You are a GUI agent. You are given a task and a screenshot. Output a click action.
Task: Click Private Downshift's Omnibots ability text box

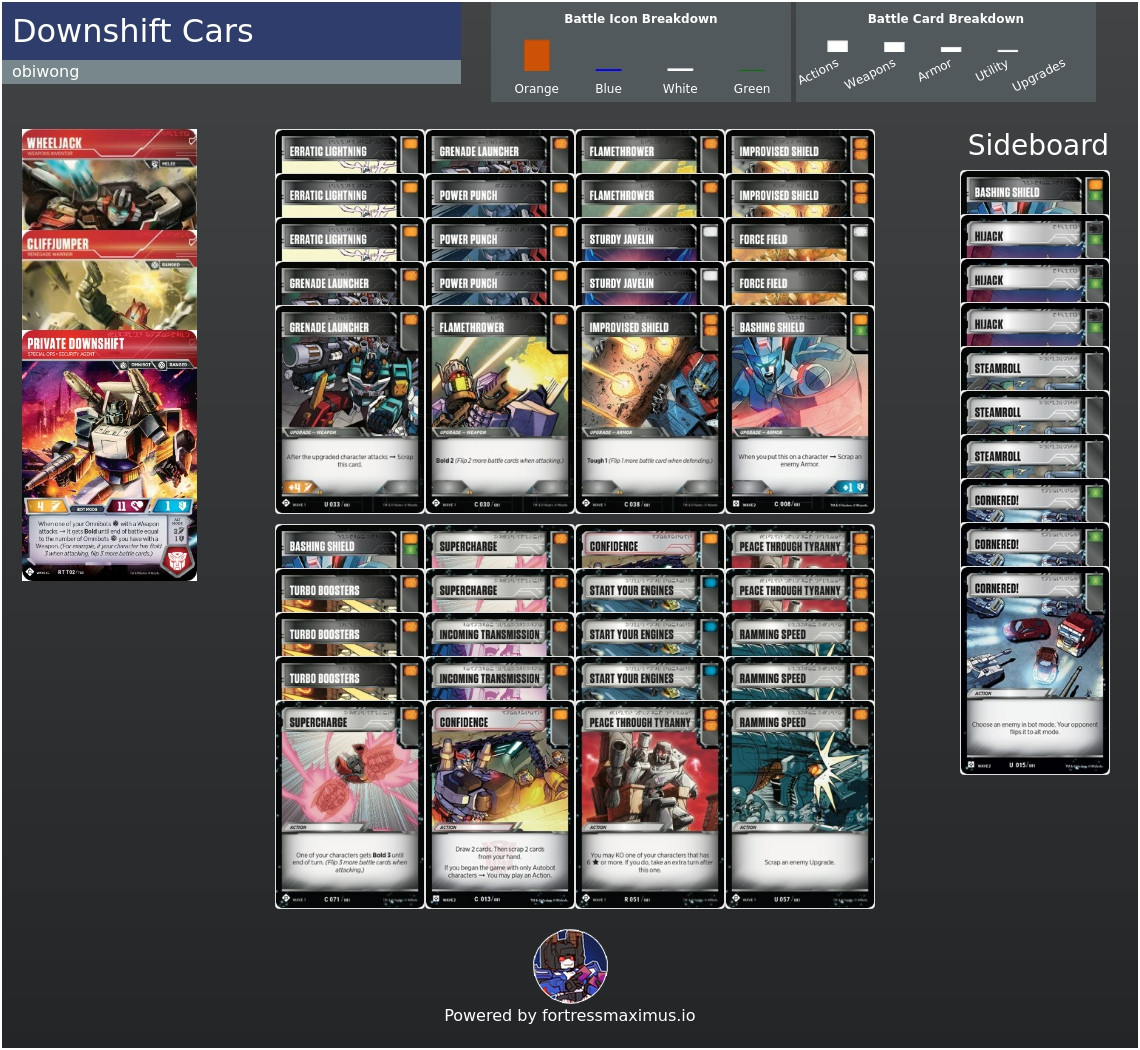click(97, 538)
